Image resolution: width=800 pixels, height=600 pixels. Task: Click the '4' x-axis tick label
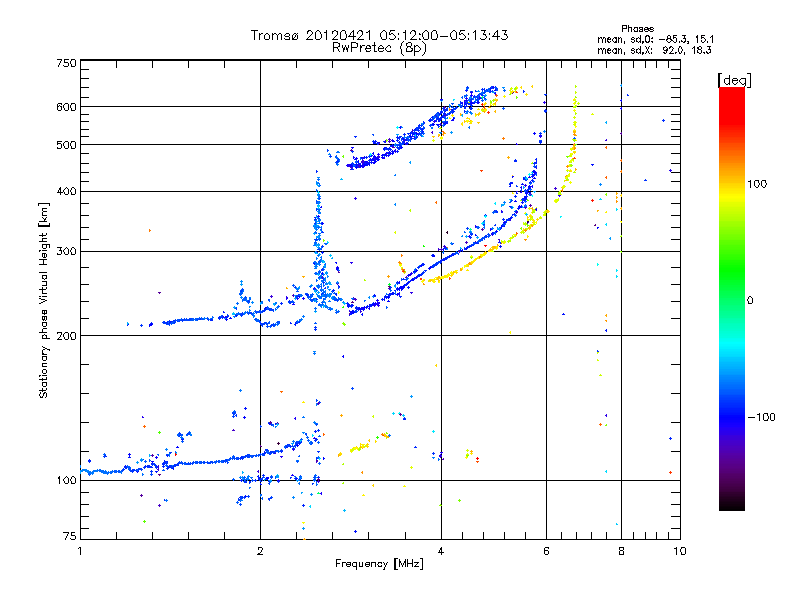(441, 551)
